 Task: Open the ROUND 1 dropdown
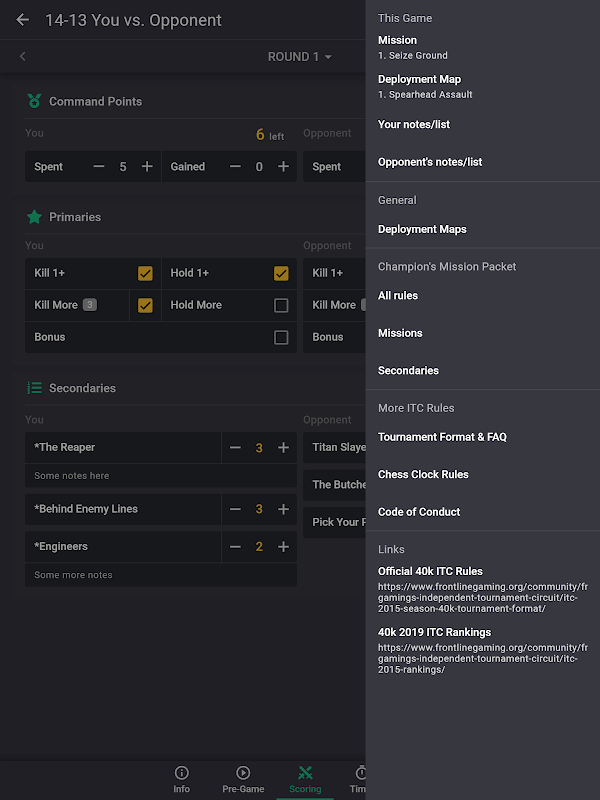(299, 57)
